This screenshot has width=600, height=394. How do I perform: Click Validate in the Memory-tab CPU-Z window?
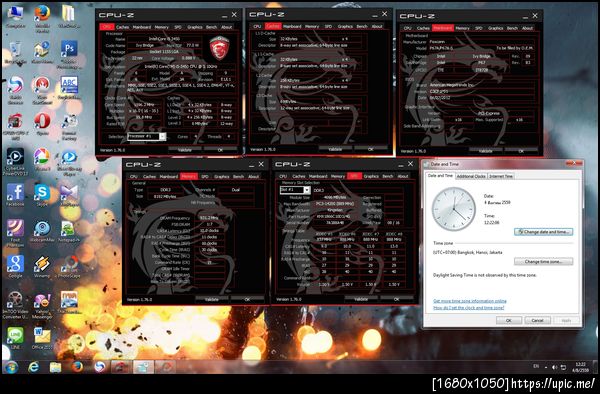(212, 299)
